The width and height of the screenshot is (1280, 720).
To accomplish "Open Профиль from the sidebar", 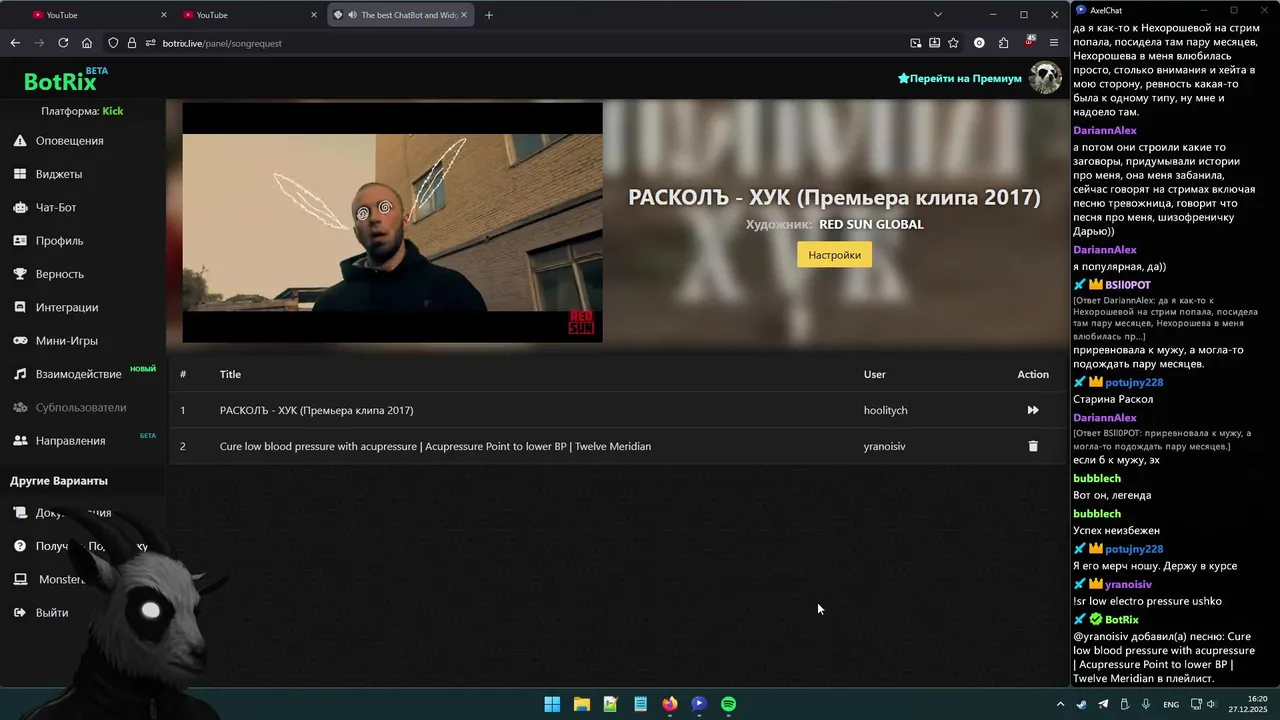I will coord(60,241).
